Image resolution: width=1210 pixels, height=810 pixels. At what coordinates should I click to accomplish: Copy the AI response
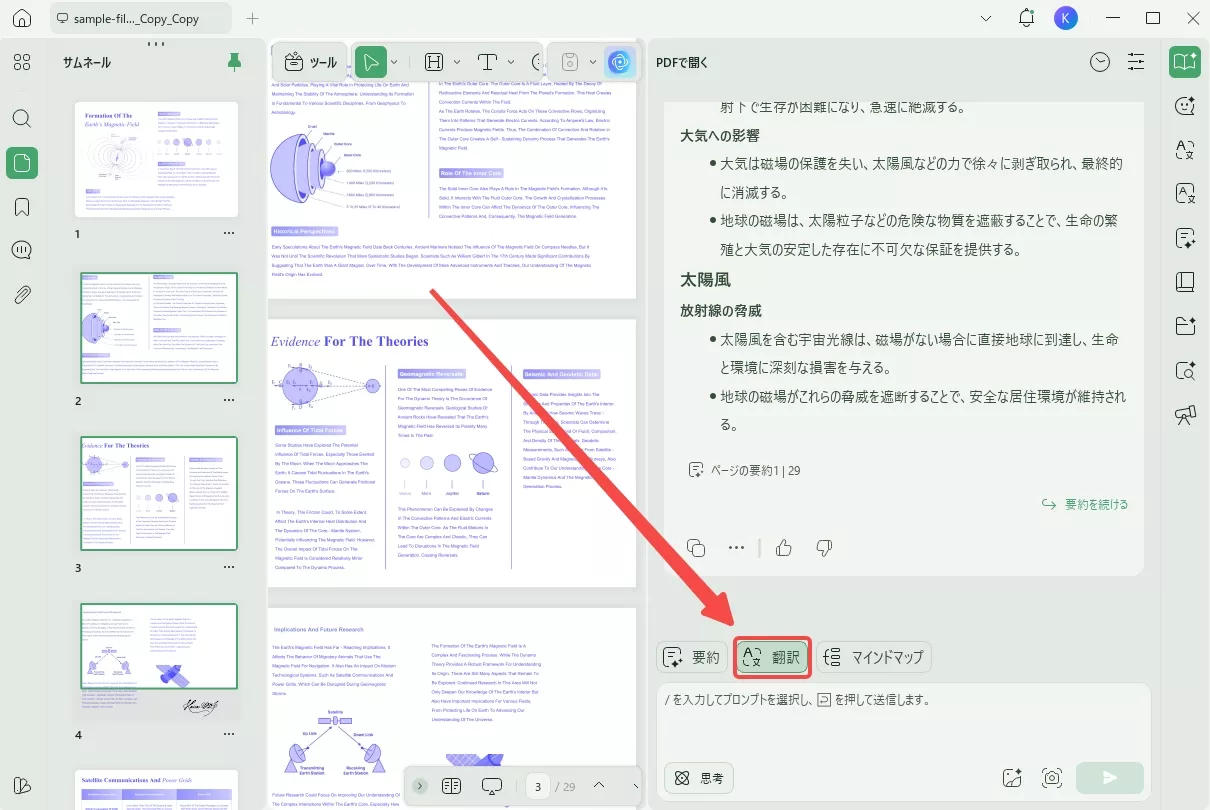click(x=697, y=547)
